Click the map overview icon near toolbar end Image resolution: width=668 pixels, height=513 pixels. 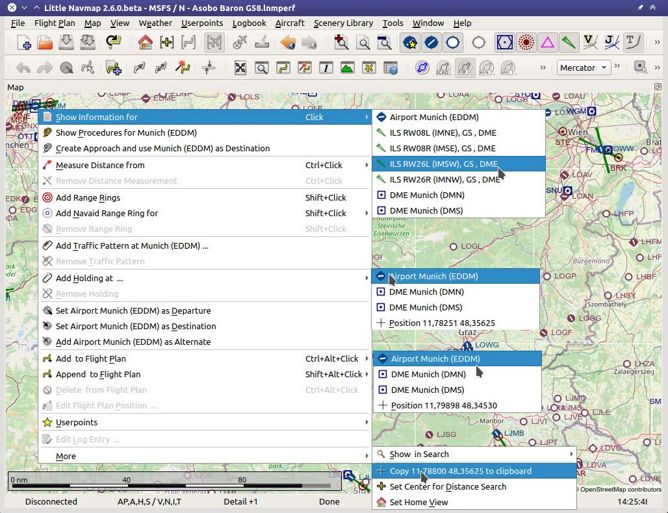pos(640,67)
